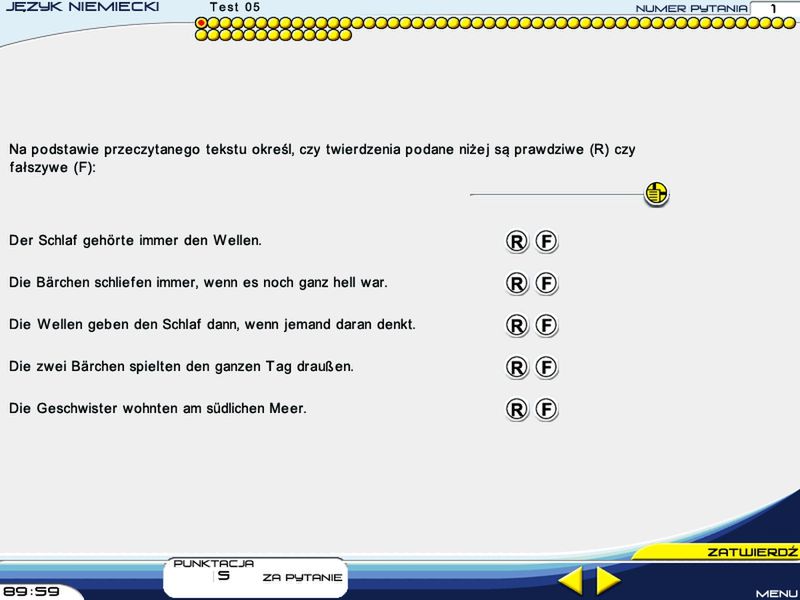The width and height of the screenshot is (800, 600).
Task: Pick F for 'Die zwei Bärchen spielten' statement
Action: tap(546, 367)
